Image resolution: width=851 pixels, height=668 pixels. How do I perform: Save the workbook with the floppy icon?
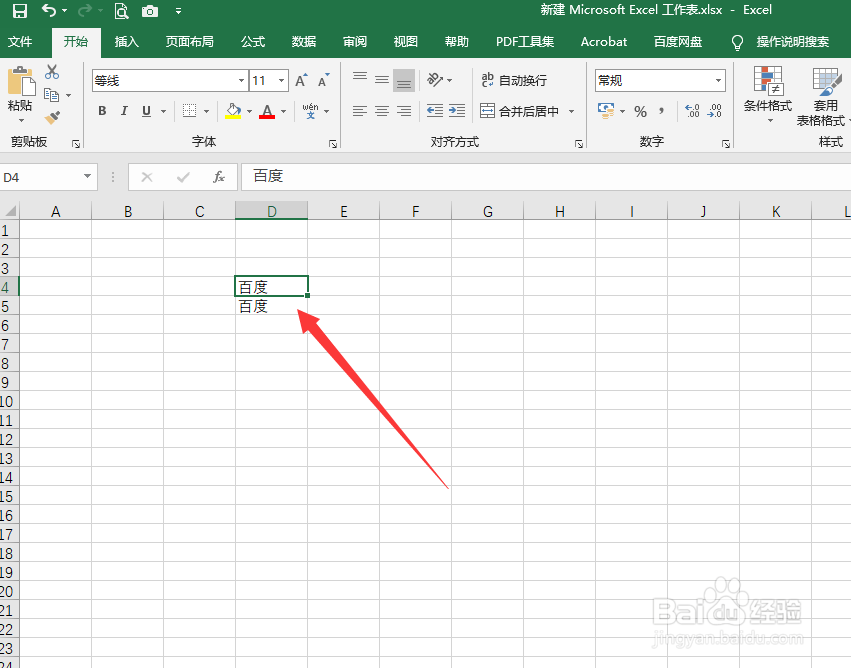20,11
